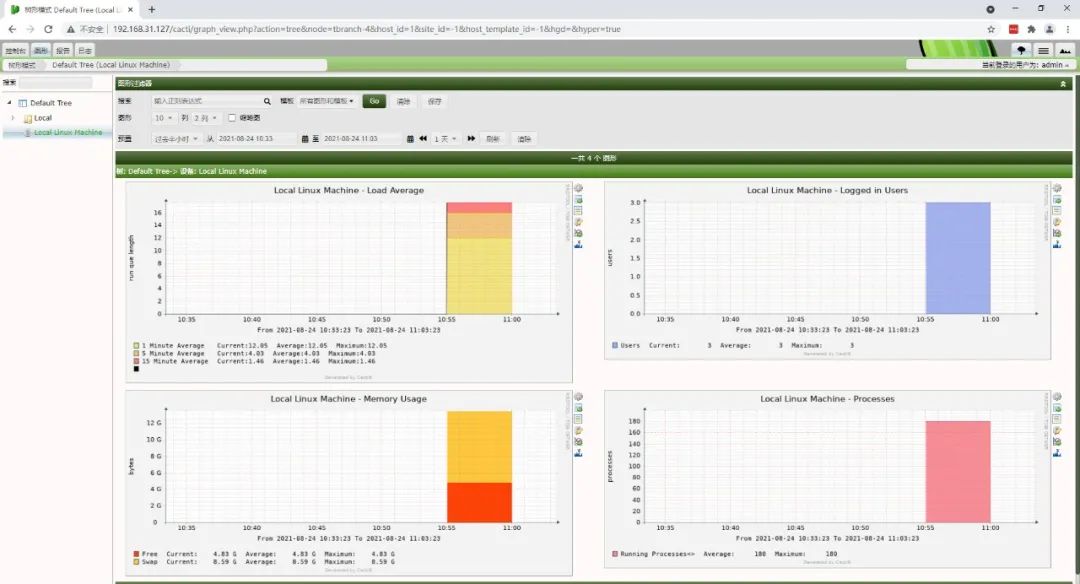
Task: Toggle the thumbnails checkbox in the graph filter
Action: coord(232,118)
